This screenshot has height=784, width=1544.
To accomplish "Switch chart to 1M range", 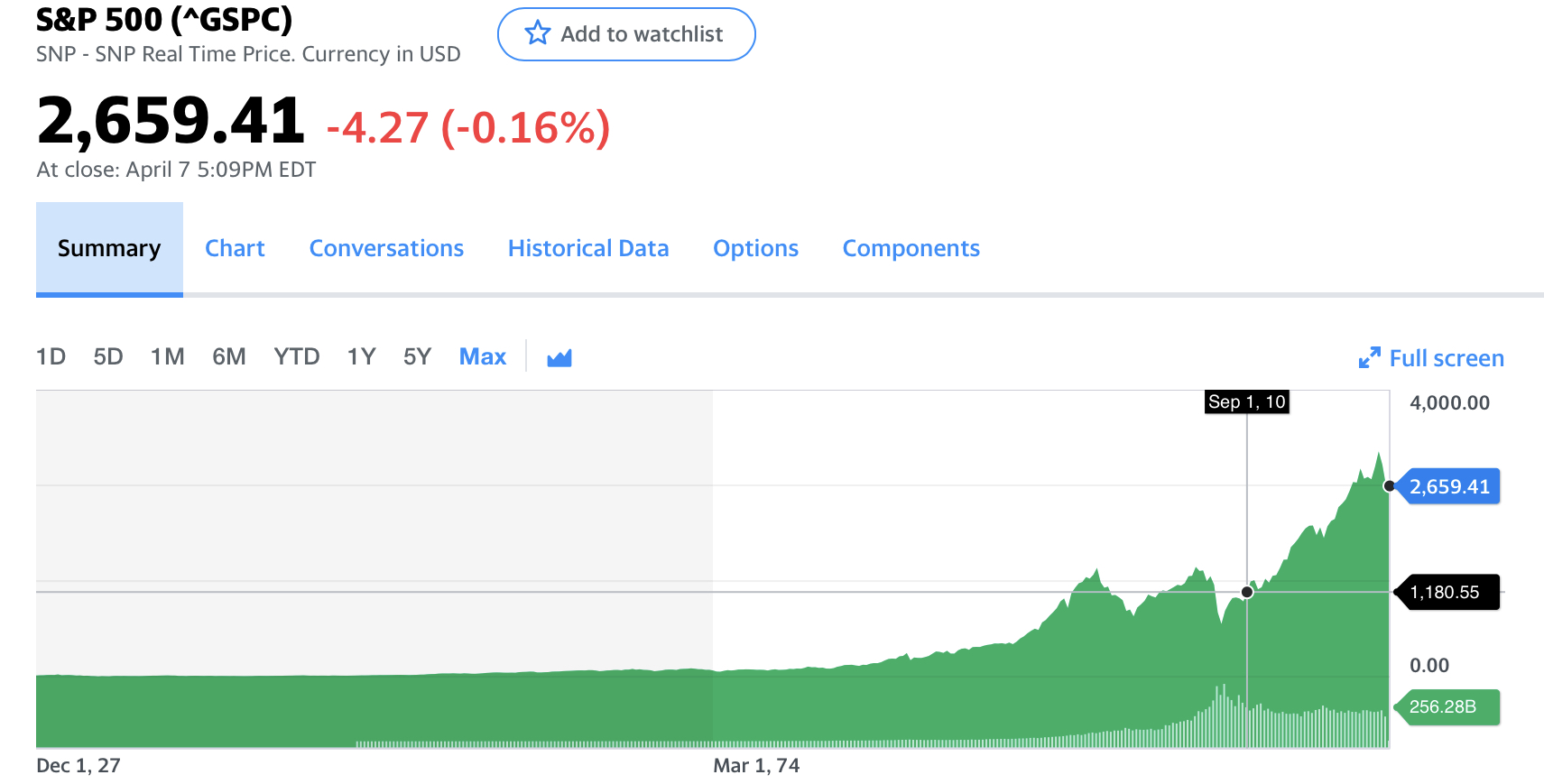I will pos(168,357).
